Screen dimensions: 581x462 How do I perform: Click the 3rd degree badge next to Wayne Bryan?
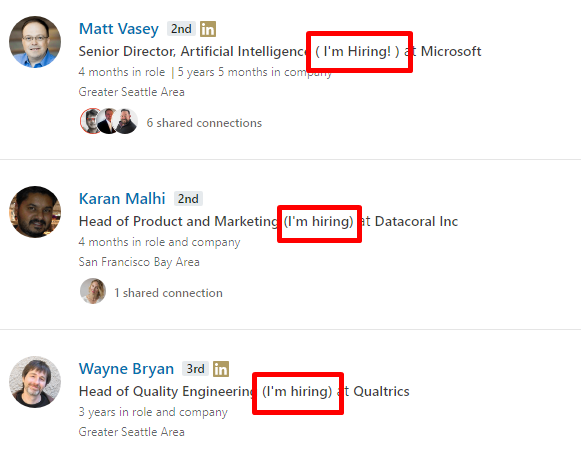coord(195,369)
